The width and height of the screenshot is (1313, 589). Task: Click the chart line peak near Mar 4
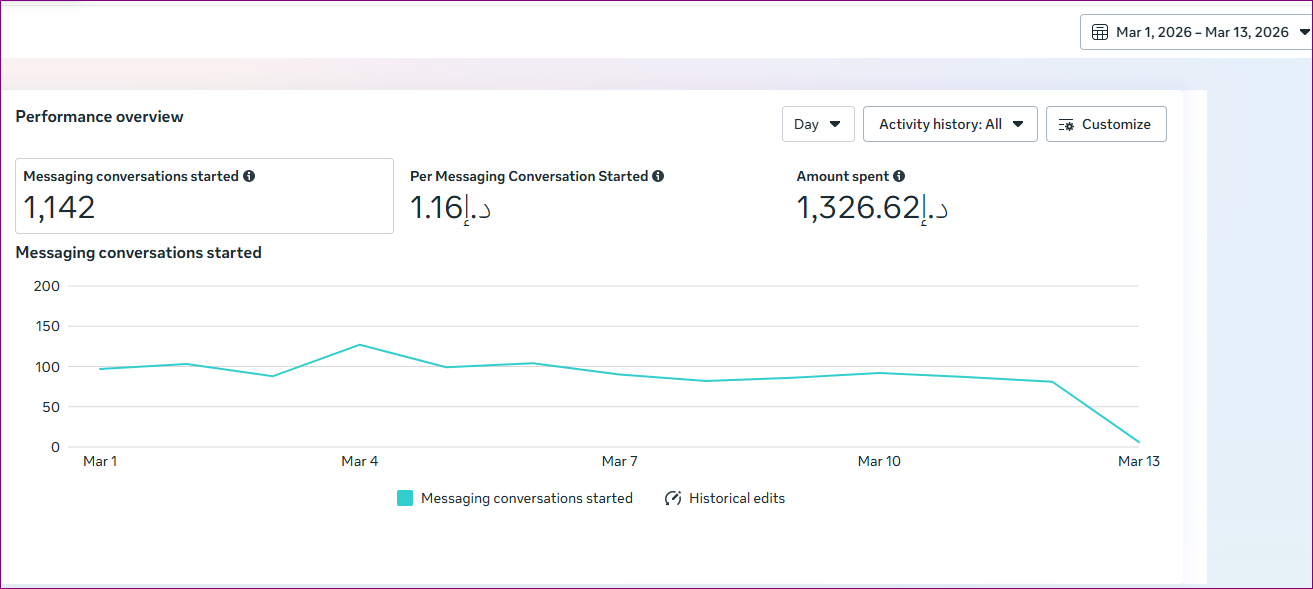(x=360, y=345)
